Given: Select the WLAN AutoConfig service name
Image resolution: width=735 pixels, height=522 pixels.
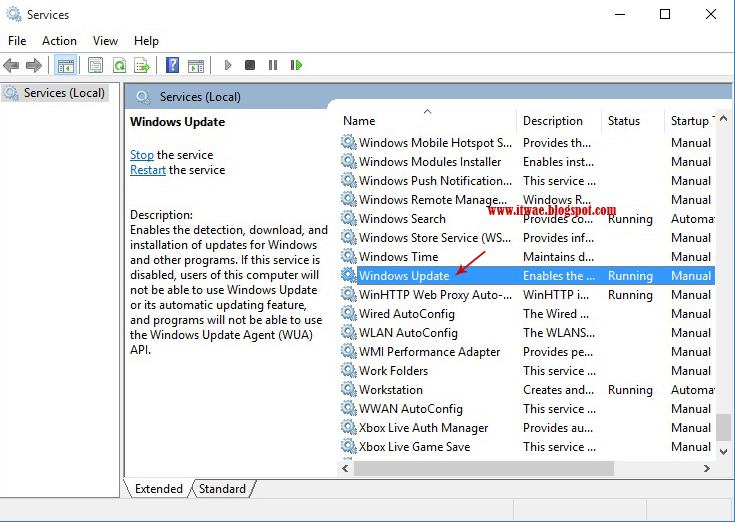Looking at the screenshot, I should (408, 333).
